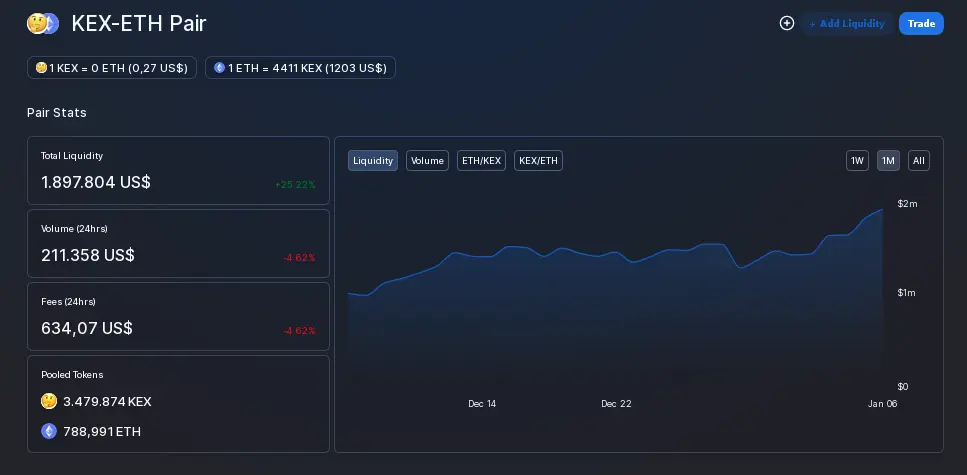This screenshot has width=967, height=475.
Task: Click the blue Trade button
Action: click(x=921, y=23)
